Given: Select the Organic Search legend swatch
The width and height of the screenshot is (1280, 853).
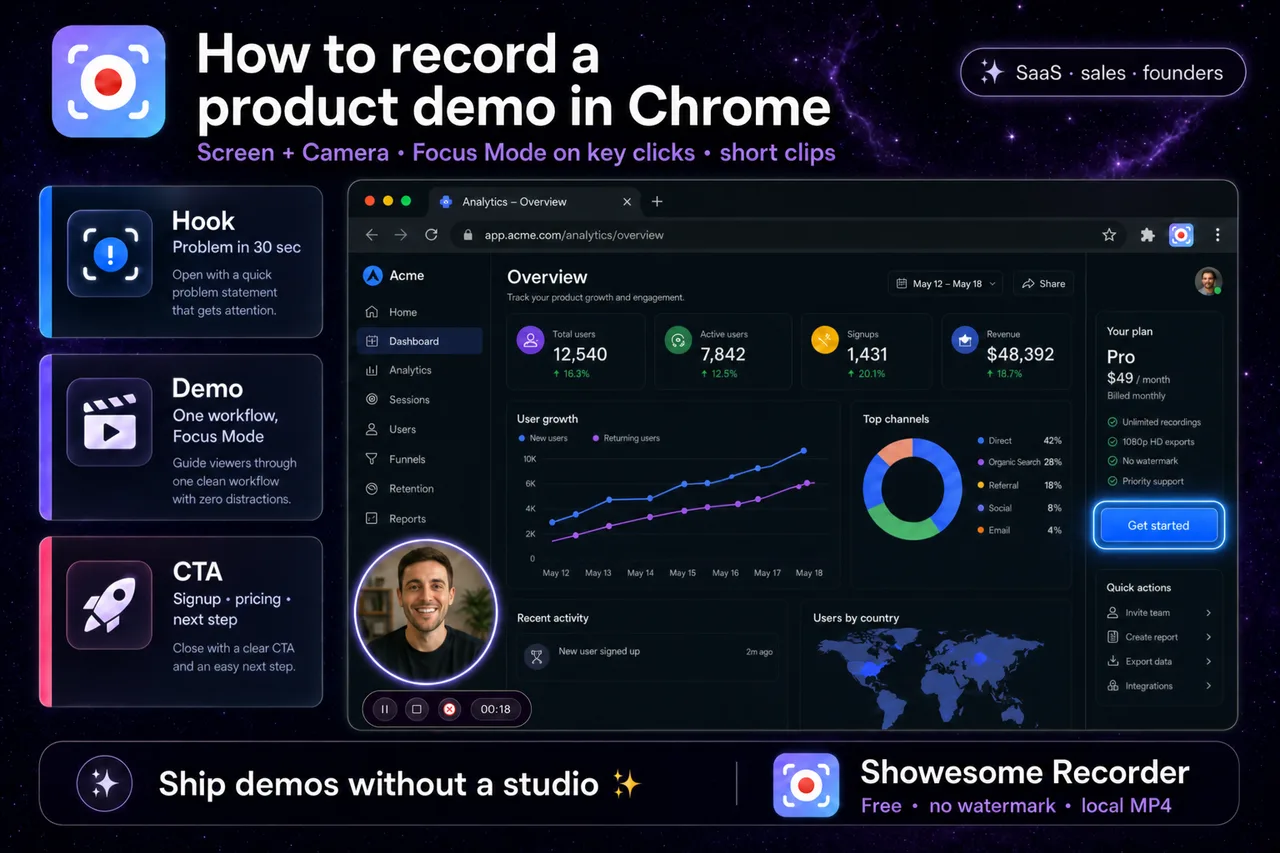Looking at the screenshot, I should pyautogui.click(x=981, y=463).
